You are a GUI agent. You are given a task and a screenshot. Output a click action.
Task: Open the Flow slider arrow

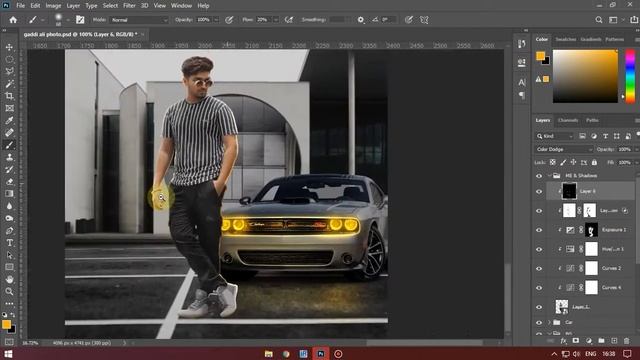pos(276,20)
